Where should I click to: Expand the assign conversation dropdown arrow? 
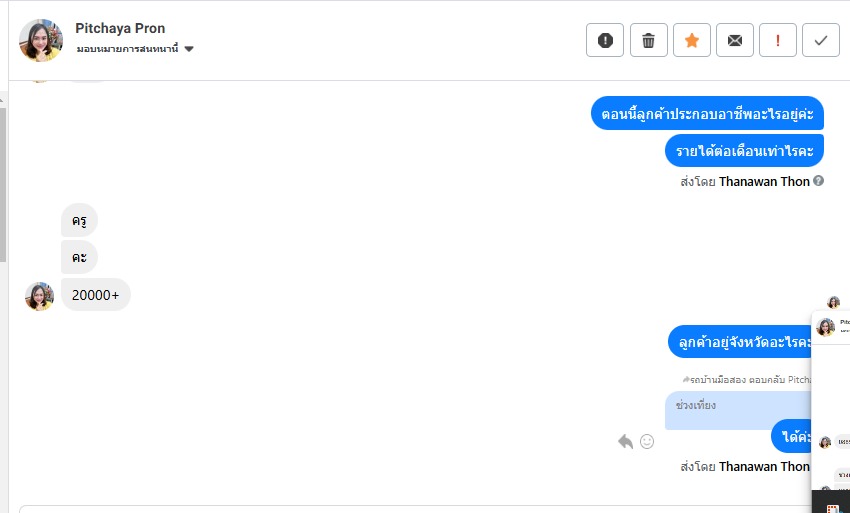click(189, 49)
